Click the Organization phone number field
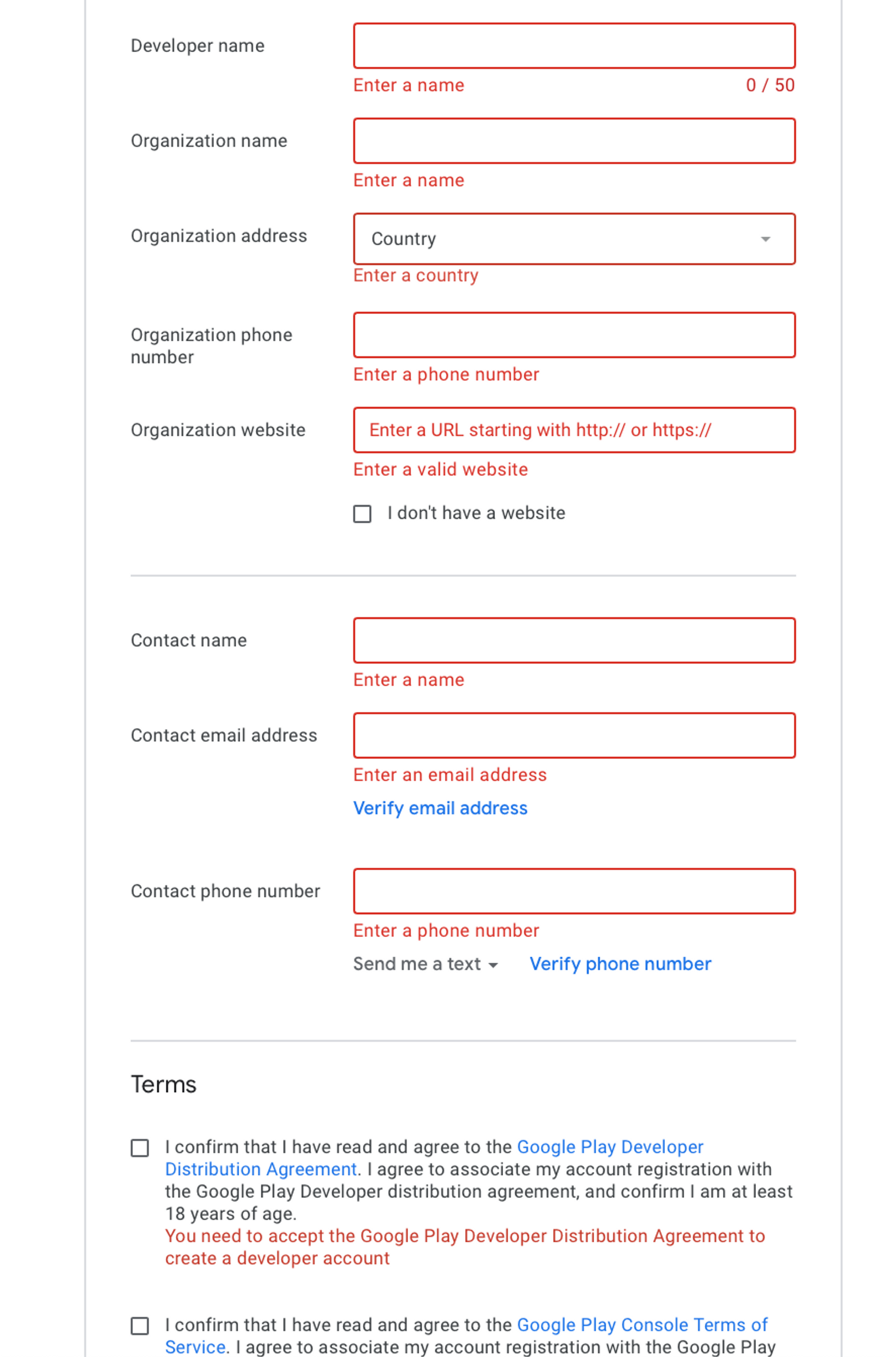The height and width of the screenshot is (1357, 896). coord(574,335)
